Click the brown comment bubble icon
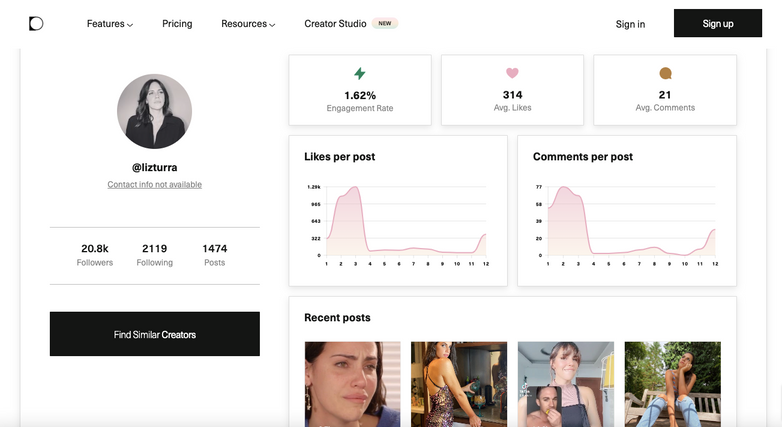Image resolution: width=782 pixels, height=427 pixels. [x=665, y=74]
